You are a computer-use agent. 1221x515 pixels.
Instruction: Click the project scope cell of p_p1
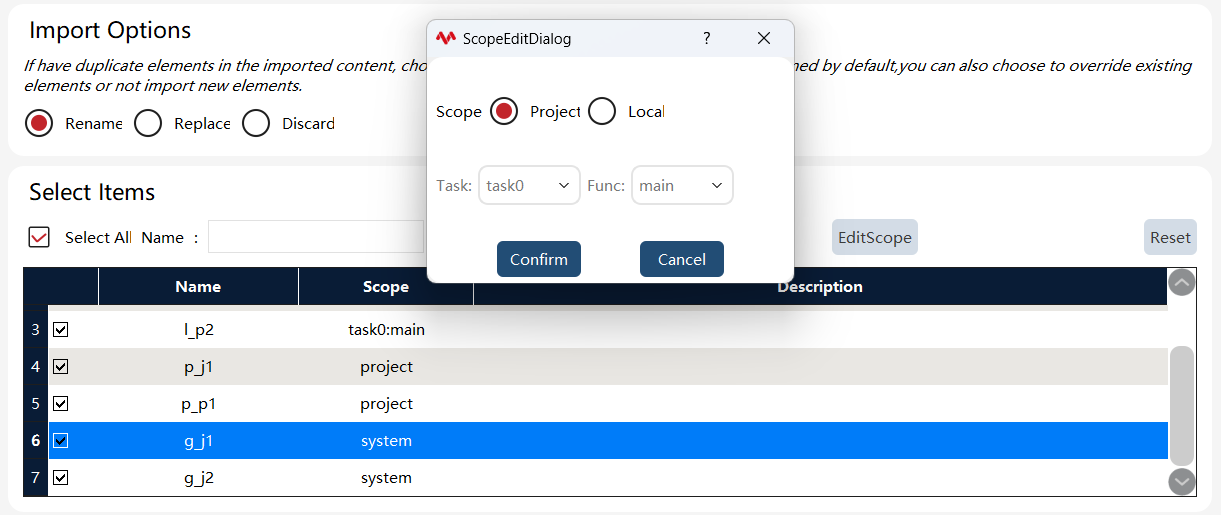coord(386,403)
